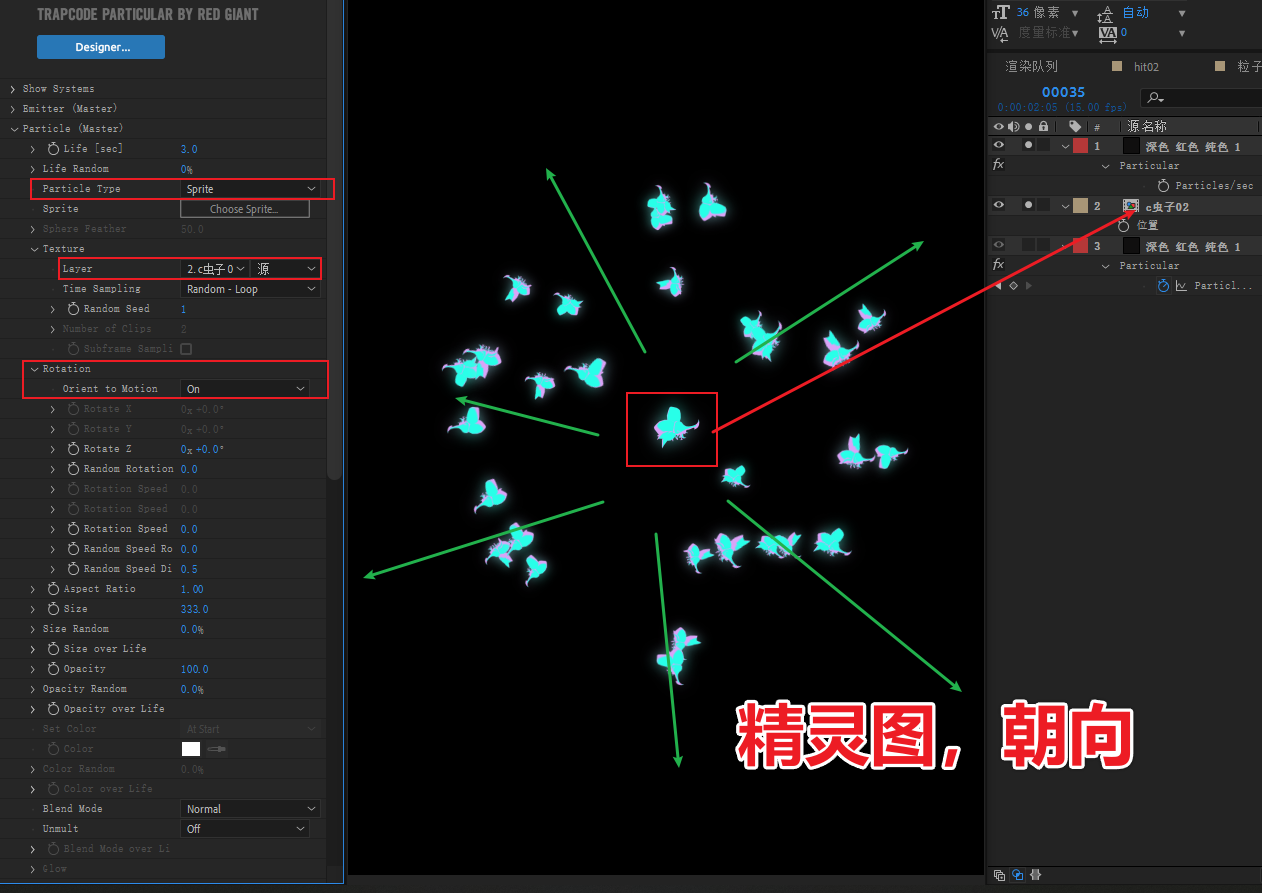Switch to the 渲染队列 tab
The height and width of the screenshot is (893, 1262).
[x=1031, y=66]
